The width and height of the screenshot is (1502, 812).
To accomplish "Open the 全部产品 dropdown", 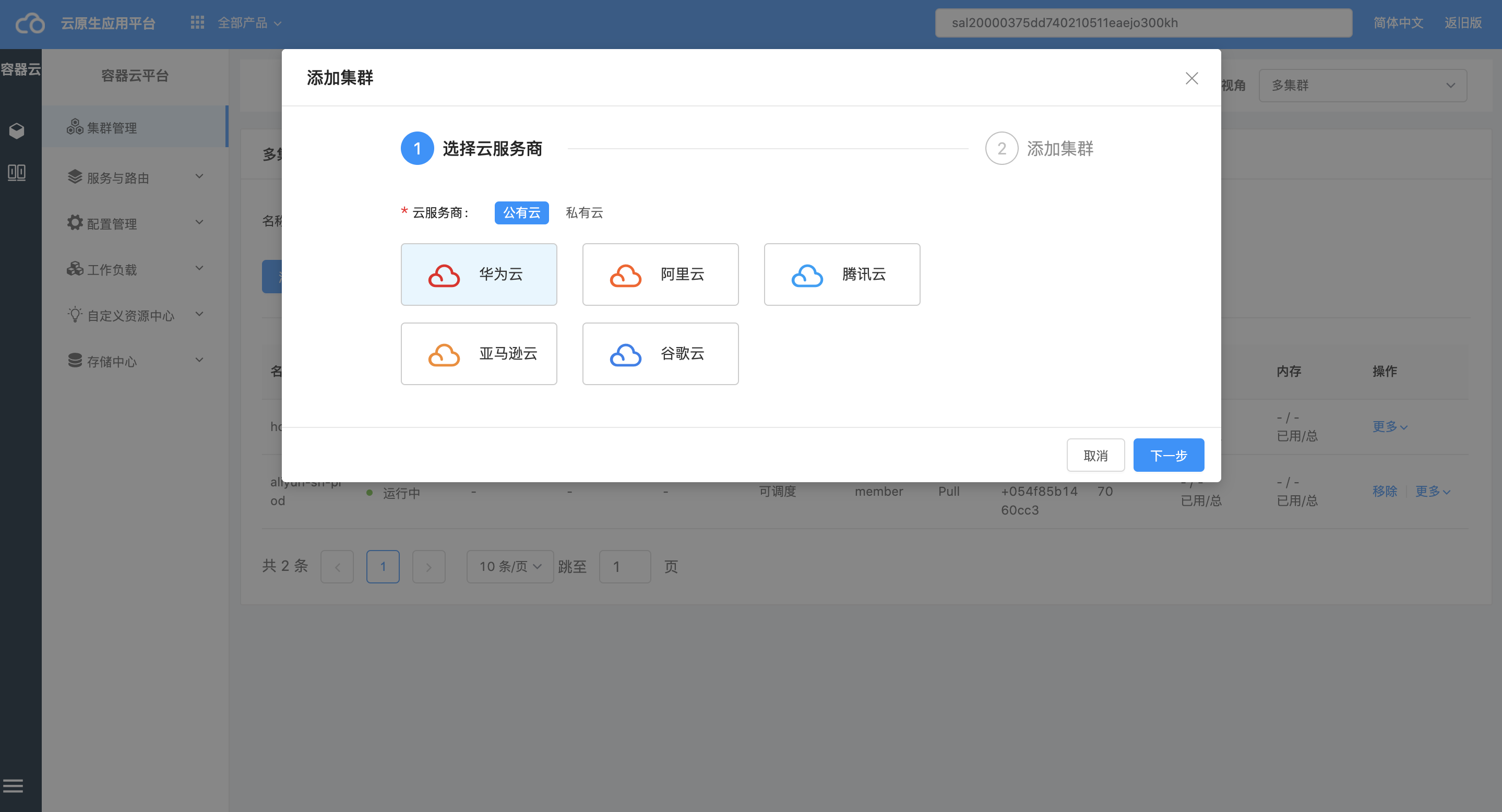I will tap(249, 23).
